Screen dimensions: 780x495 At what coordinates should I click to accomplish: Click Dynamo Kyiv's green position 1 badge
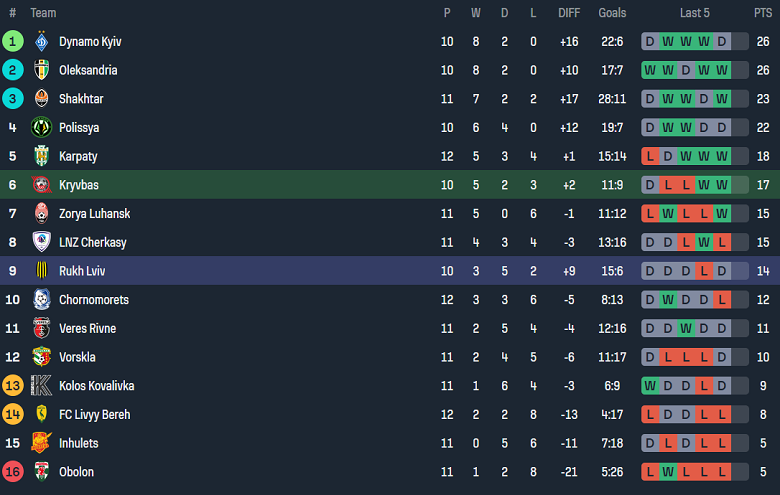click(13, 42)
